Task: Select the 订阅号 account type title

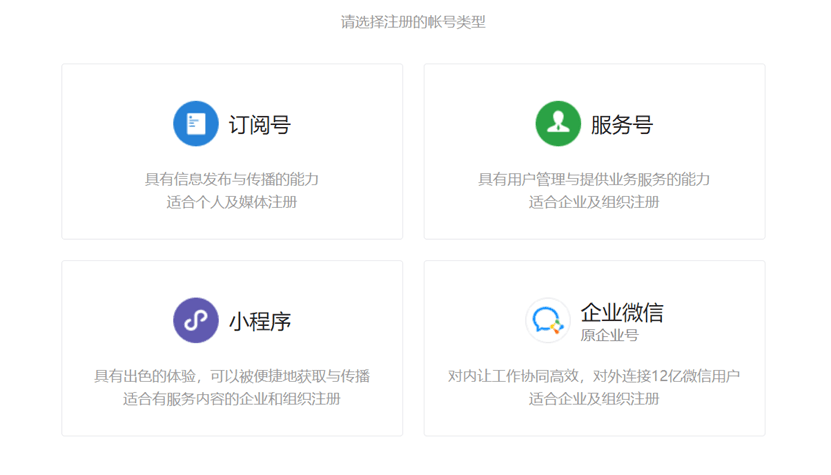Action: (x=260, y=125)
